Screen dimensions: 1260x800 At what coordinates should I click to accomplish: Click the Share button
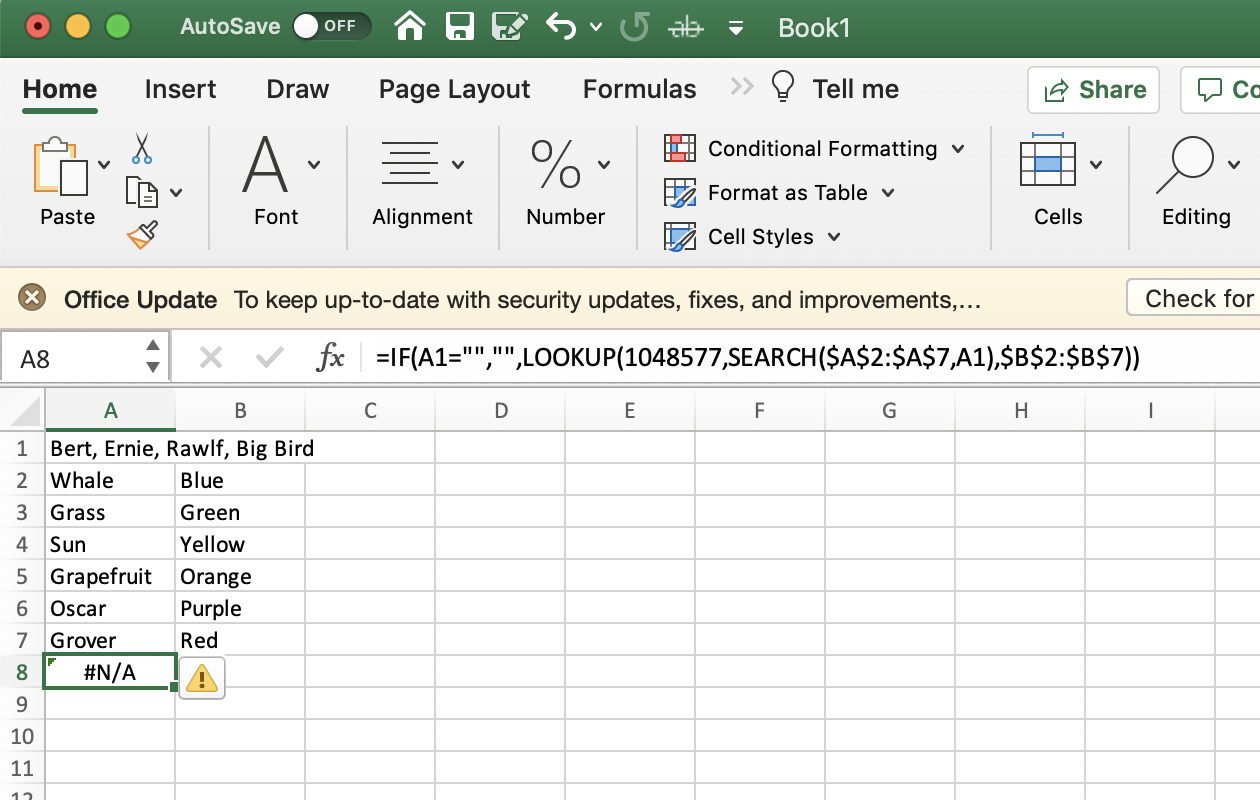tap(1093, 90)
